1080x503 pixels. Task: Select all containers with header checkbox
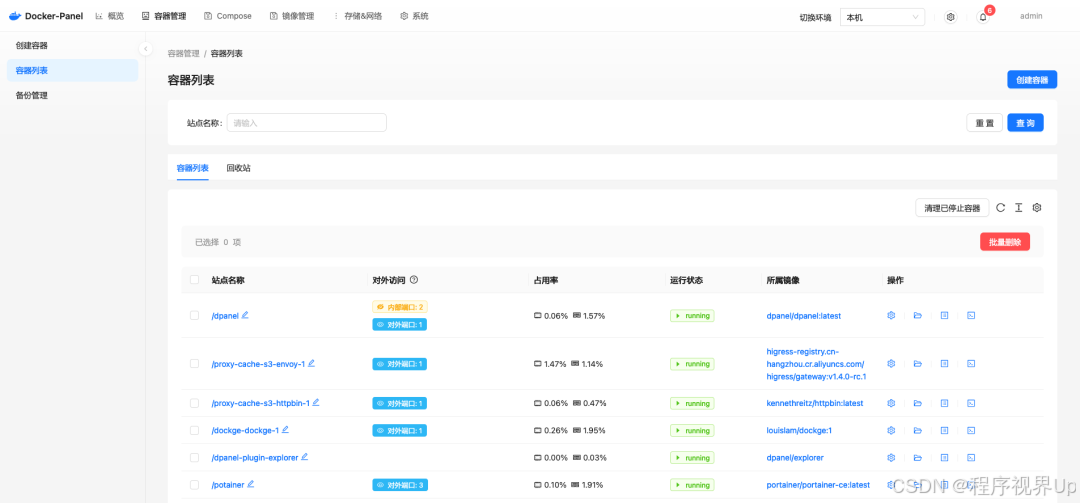[x=194, y=280]
